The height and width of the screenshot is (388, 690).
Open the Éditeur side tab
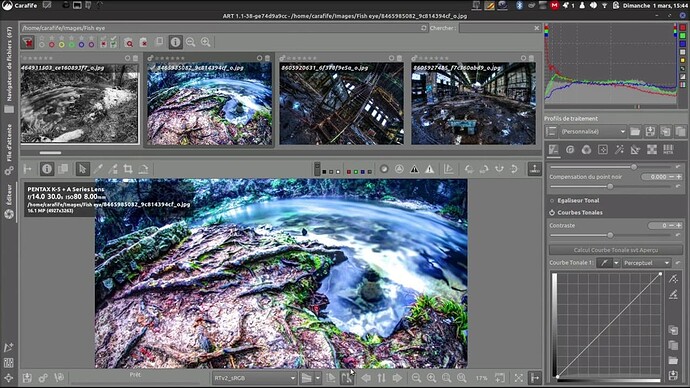(x=9, y=201)
